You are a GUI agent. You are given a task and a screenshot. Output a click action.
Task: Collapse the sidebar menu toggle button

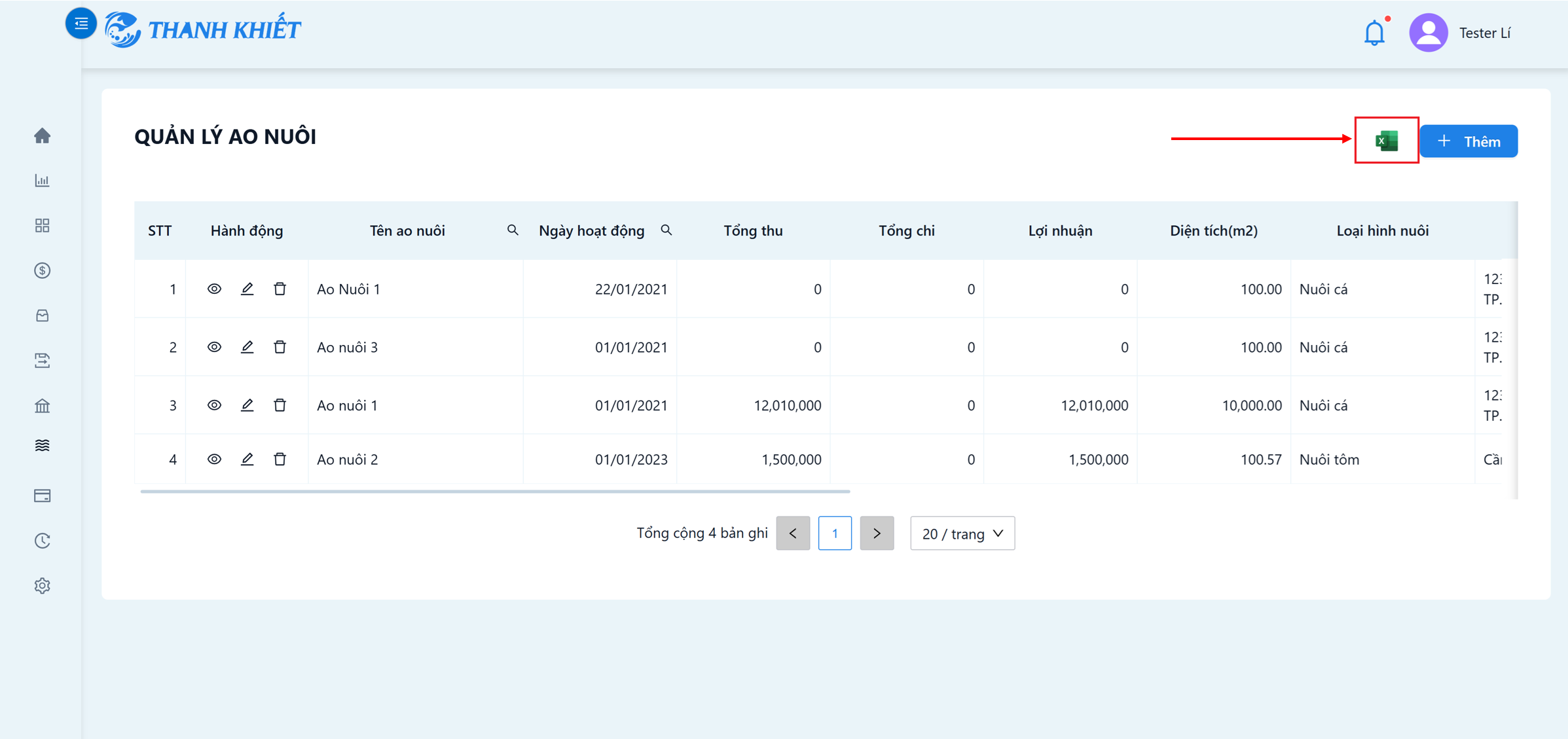tap(81, 24)
